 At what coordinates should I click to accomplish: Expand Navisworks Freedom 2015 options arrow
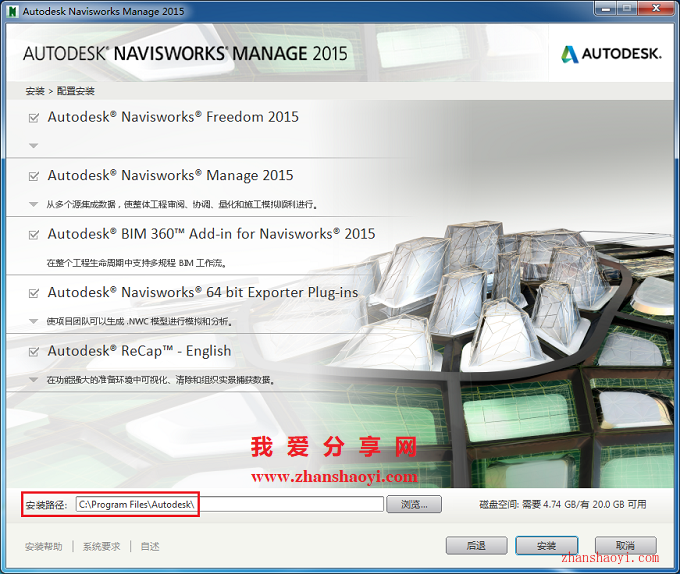click(x=33, y=146)
